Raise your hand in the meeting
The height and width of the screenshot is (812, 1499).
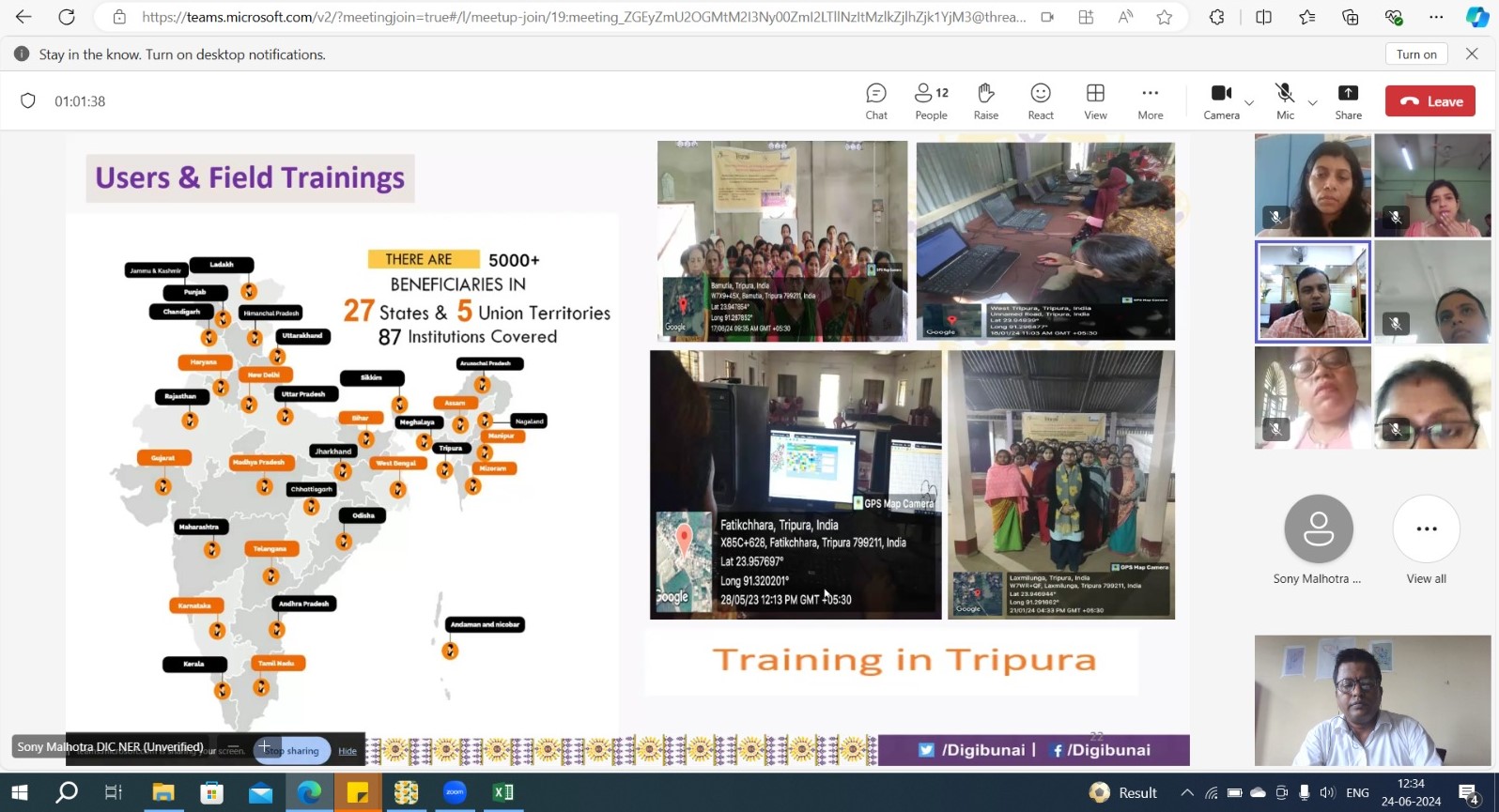pyautogui.click(x=986, y=101)
